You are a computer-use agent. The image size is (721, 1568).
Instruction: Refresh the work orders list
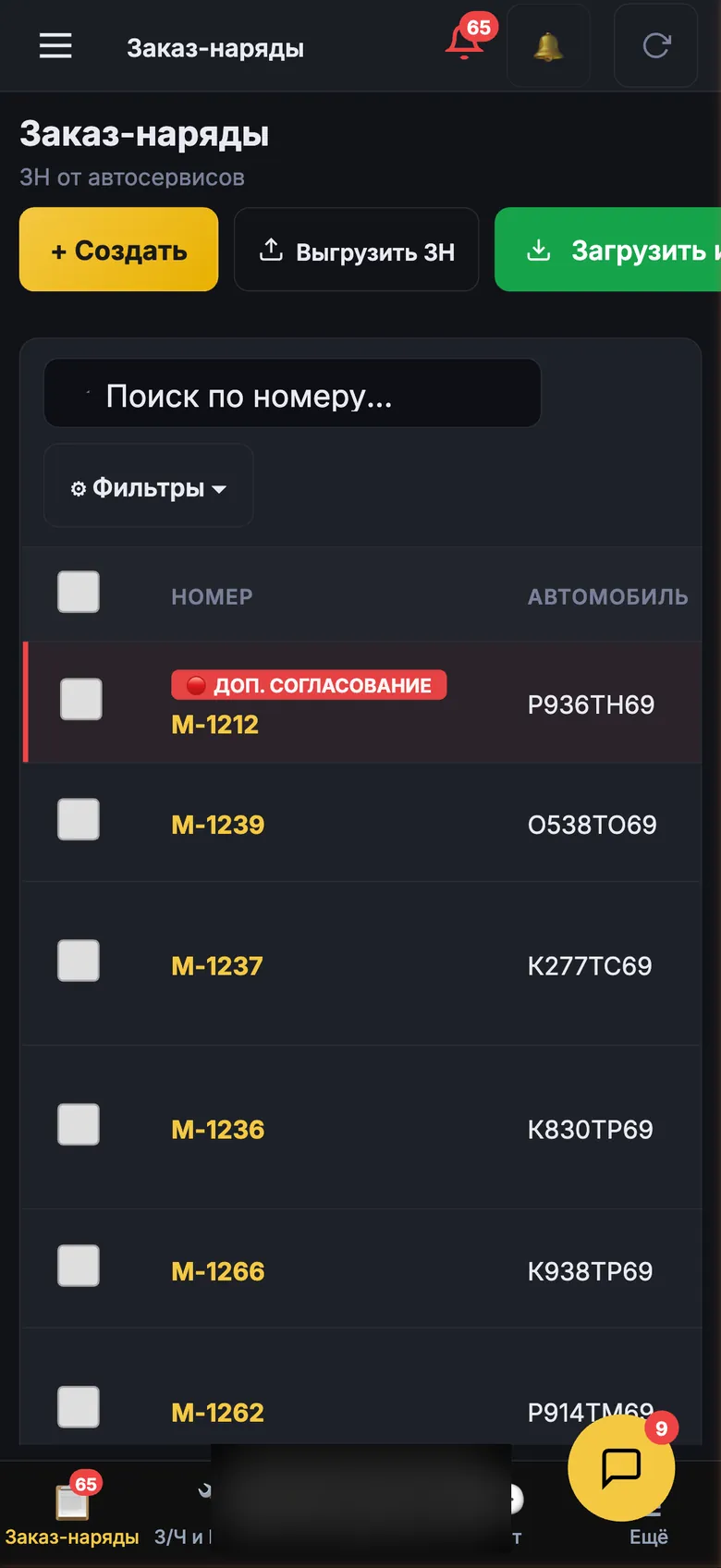click(656, 46)
